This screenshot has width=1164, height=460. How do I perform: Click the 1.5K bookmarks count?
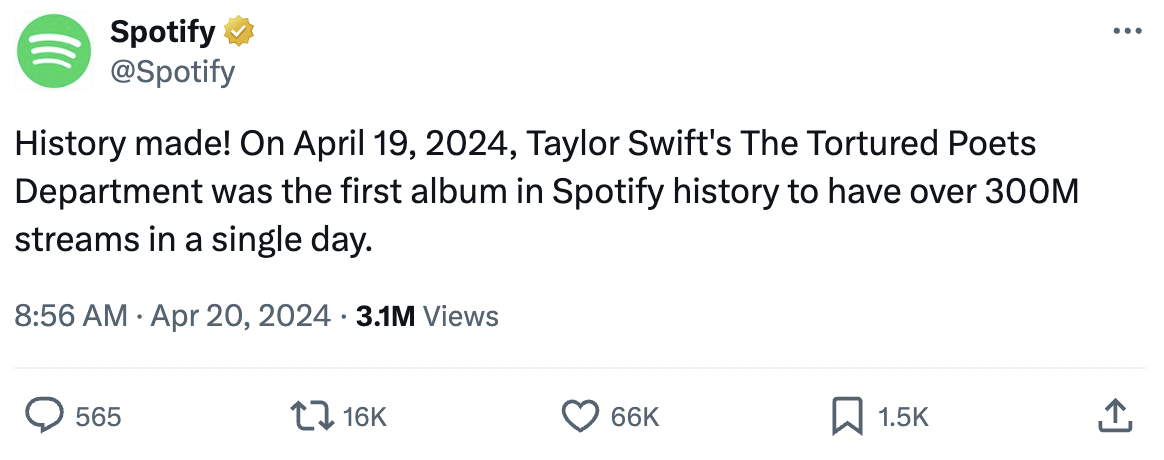903,417
